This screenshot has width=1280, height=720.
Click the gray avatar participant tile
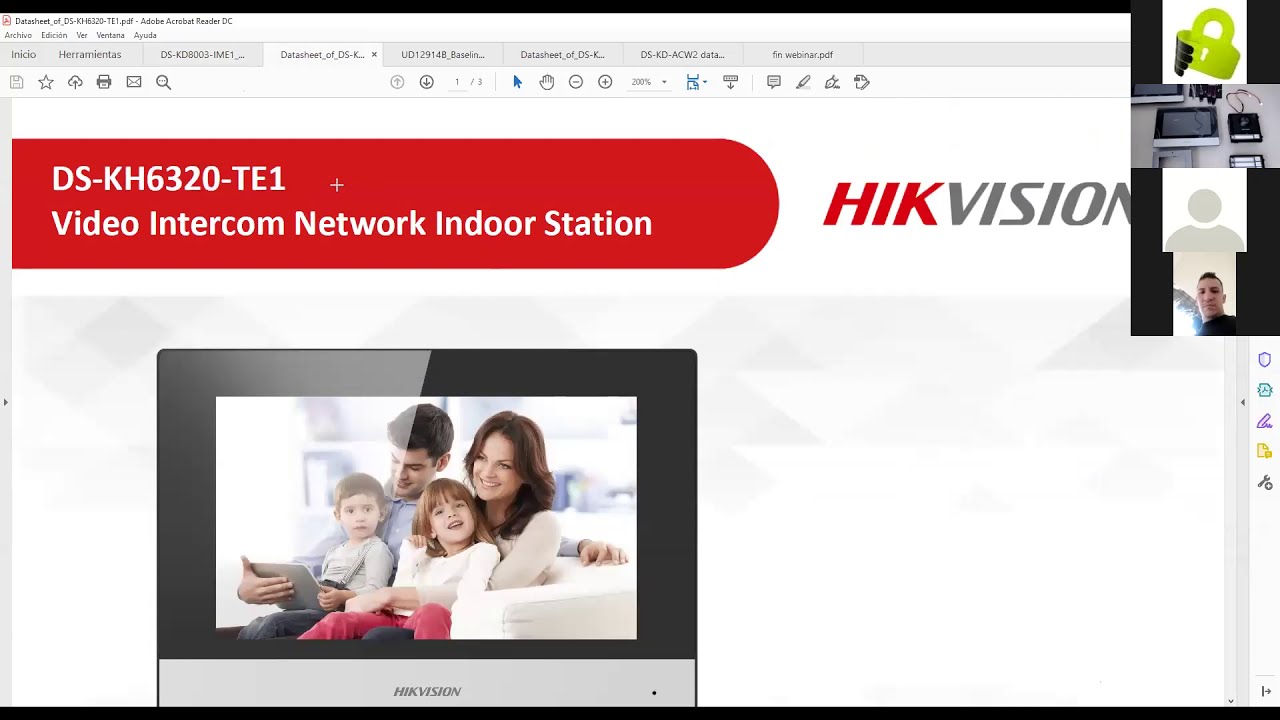(x=1204, y=210)
